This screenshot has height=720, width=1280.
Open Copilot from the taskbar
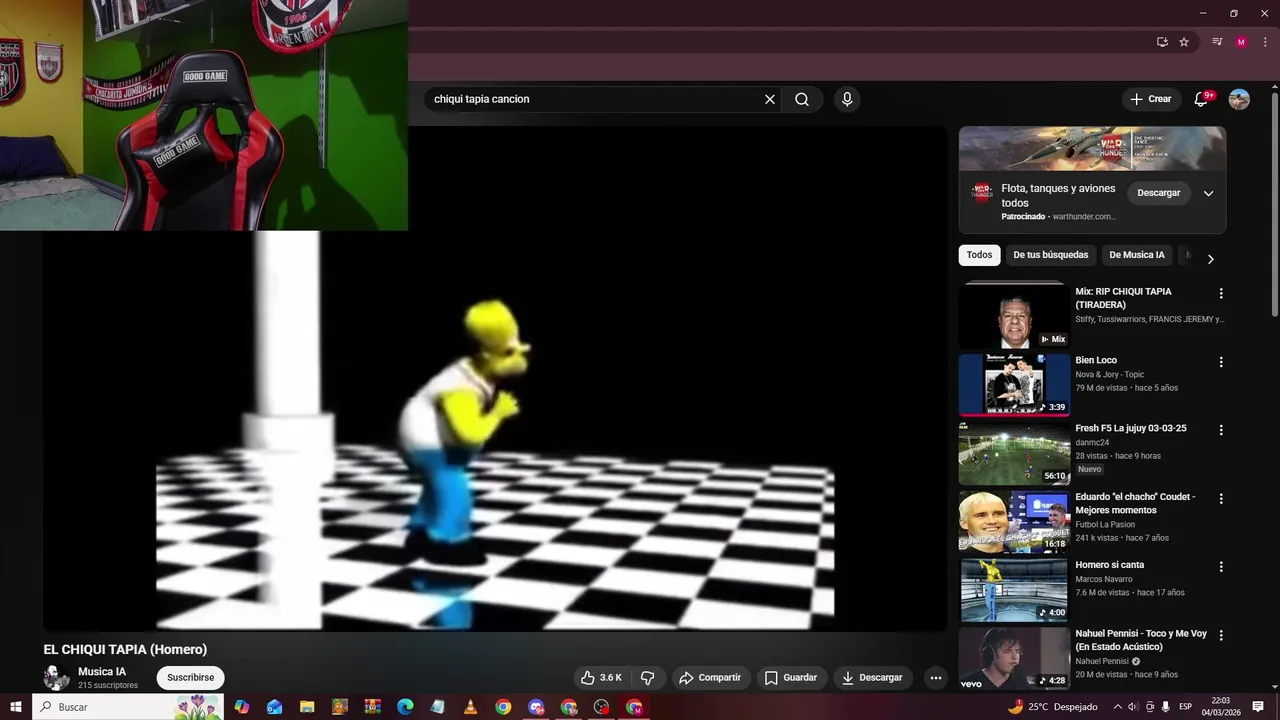click(x=241, y=707)
